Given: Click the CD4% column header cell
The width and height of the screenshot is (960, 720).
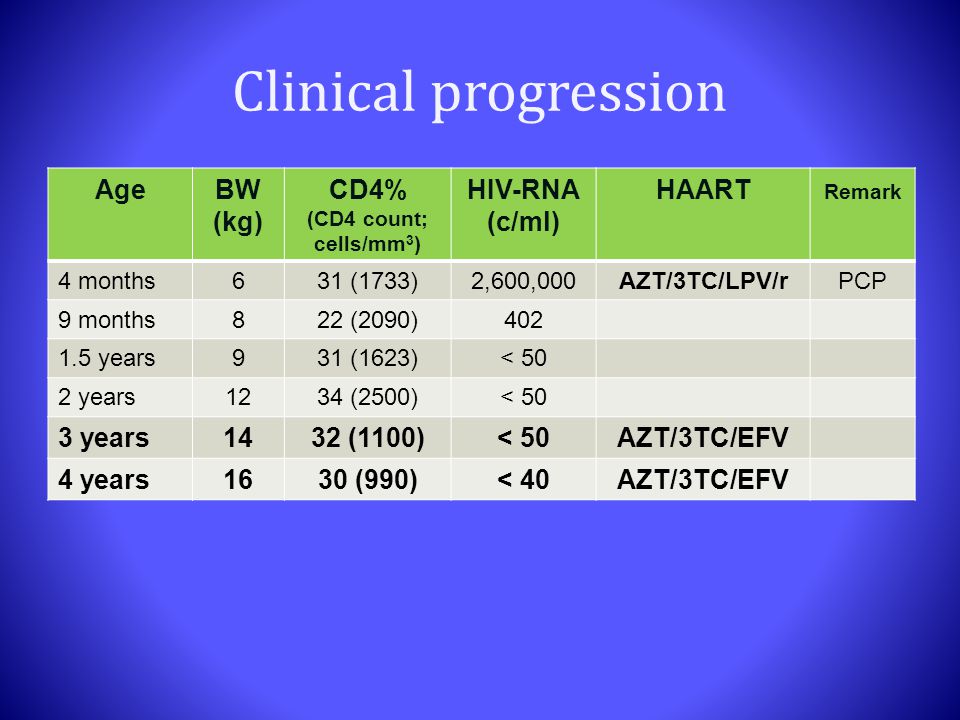Looking at the screenshot, I should pyautogui.click(x=367, y=213).
